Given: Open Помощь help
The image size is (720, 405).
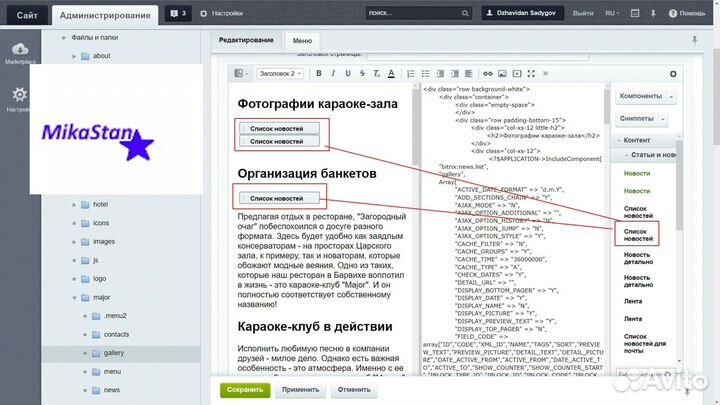Looking at the screenshot, I should point(687,13).
